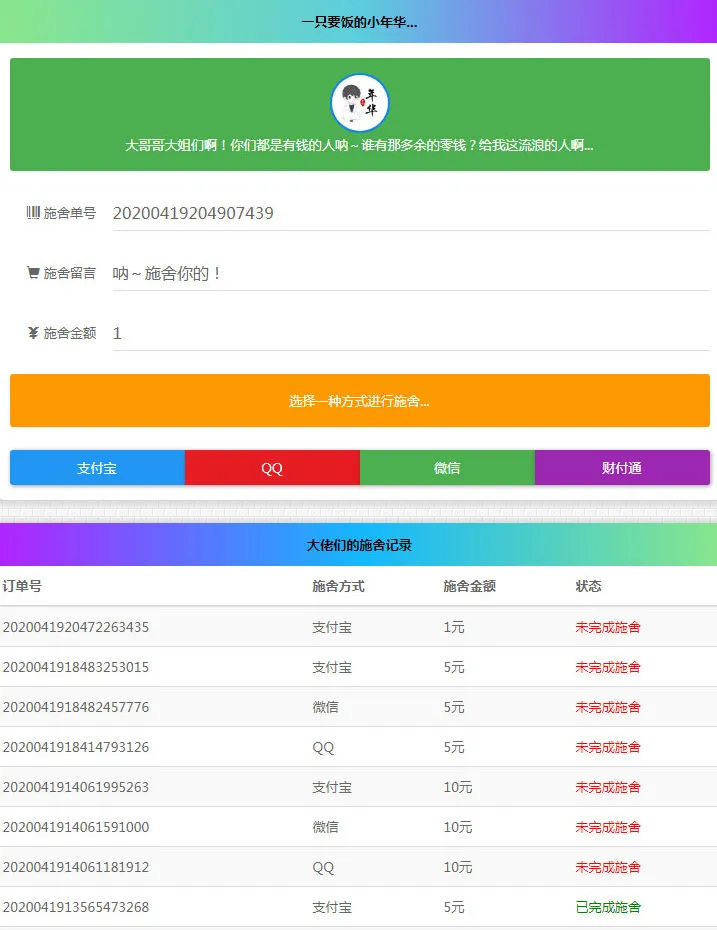Screen dimensions: 717x930
Task: Select order number 2020041918414793126
Action: (x=76, y=747)
